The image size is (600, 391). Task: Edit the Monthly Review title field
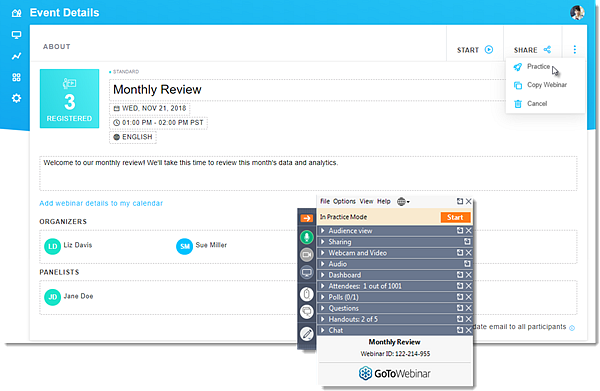click(x=308, y=90)
